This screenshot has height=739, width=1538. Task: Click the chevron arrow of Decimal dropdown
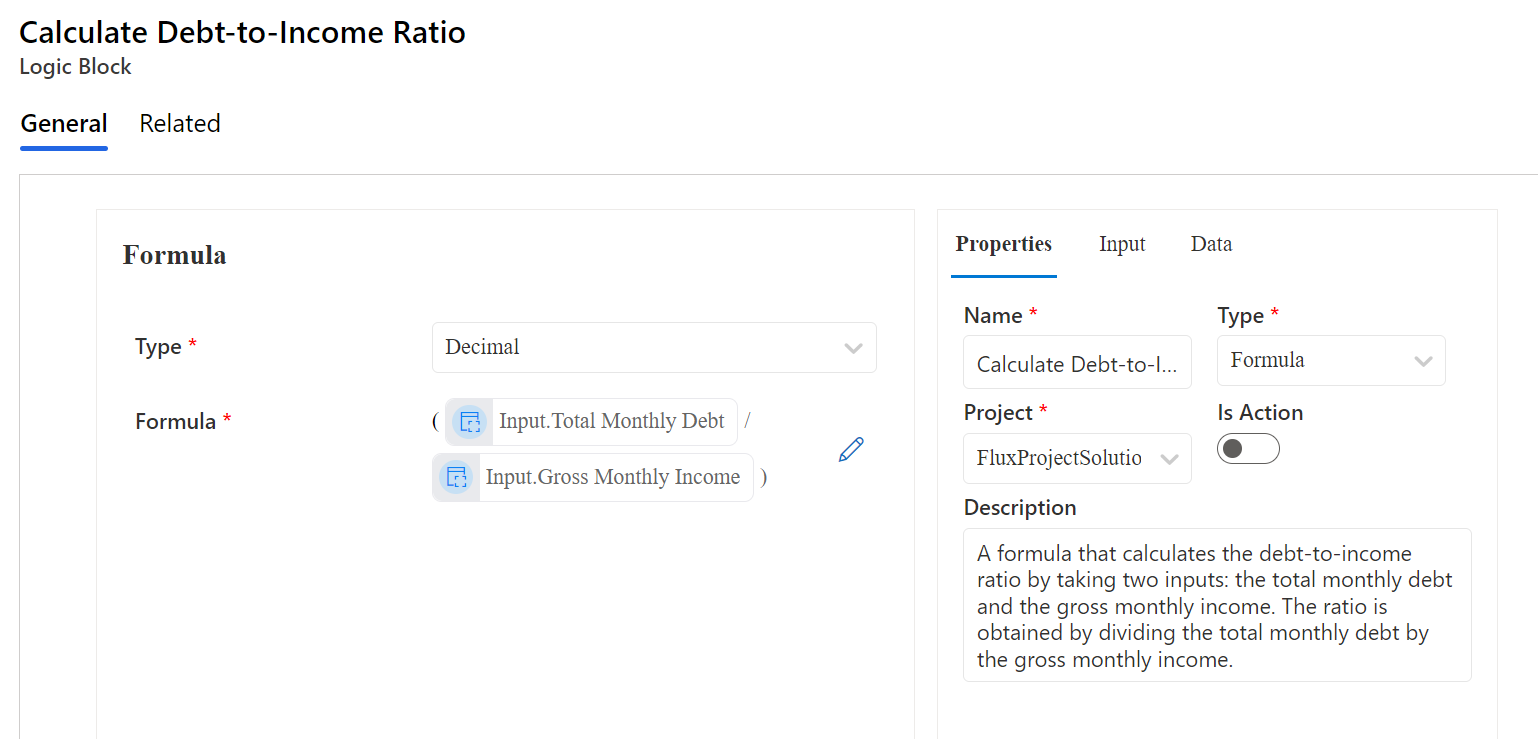click(x=853, y=349)
